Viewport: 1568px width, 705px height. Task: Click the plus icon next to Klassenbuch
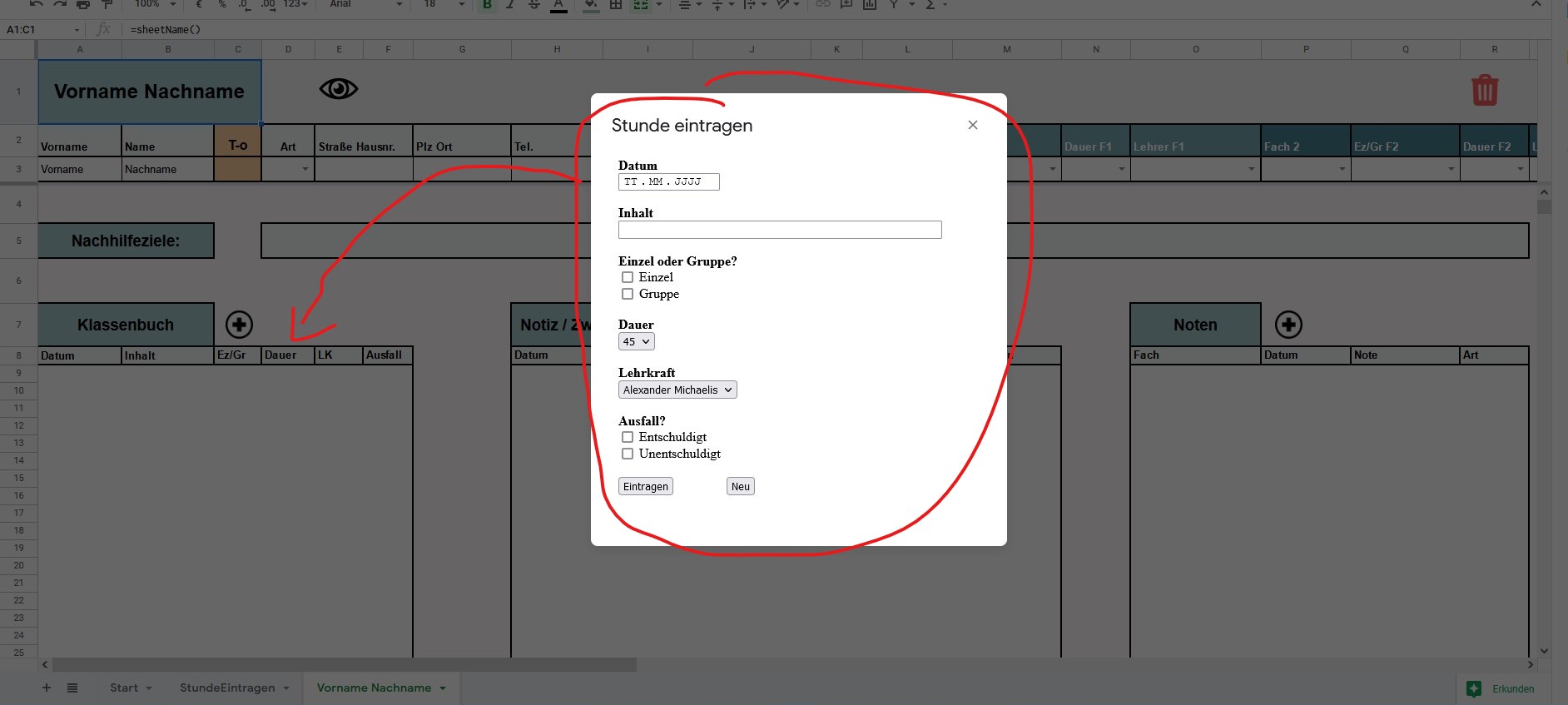point(239,325)
